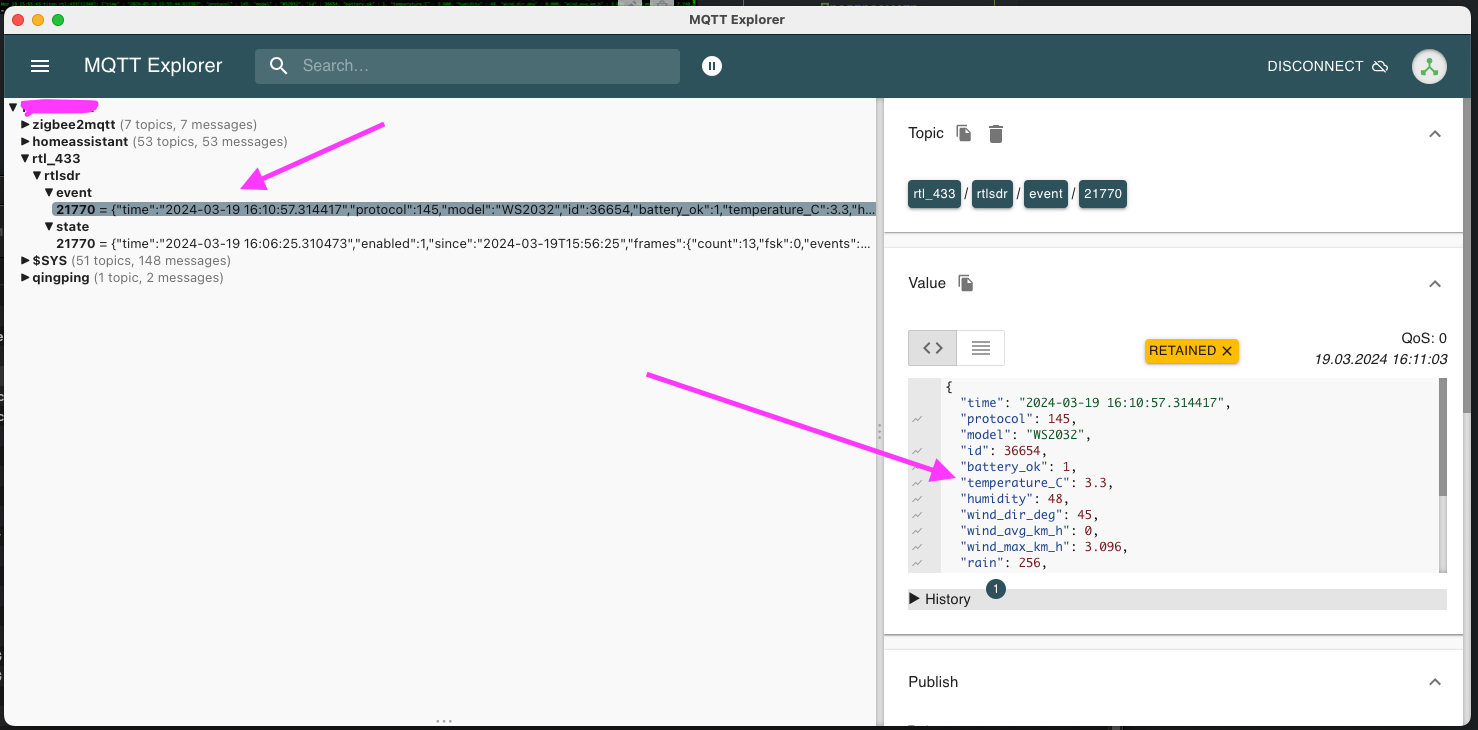Click the event topic breadcrumb chip
1478x730 pixels.
(1046, 194)
